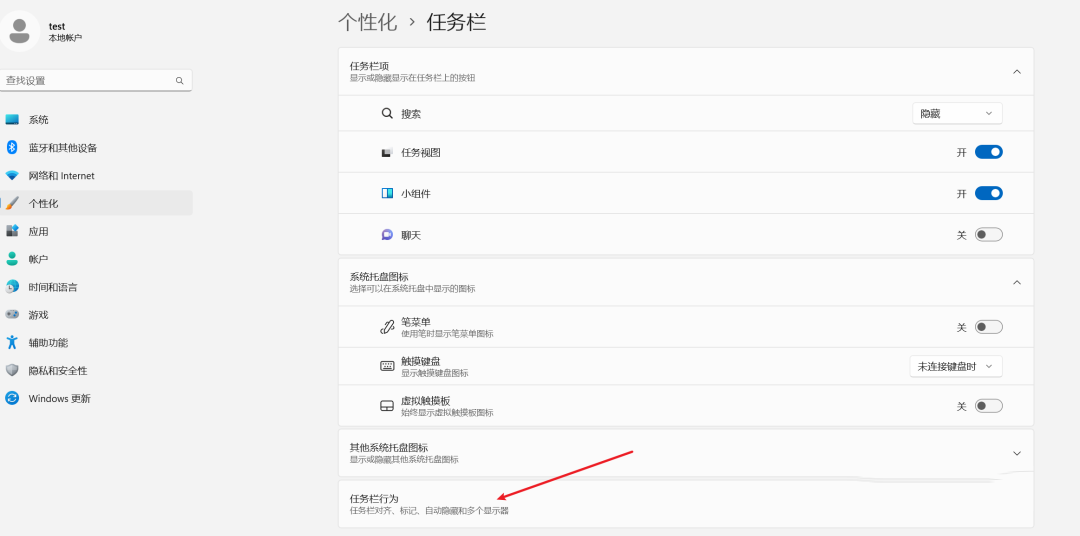The width and height of the screenshot is (1080, 536).
Task: Click the 任务栏项 section header text
Action: [369, 66]
